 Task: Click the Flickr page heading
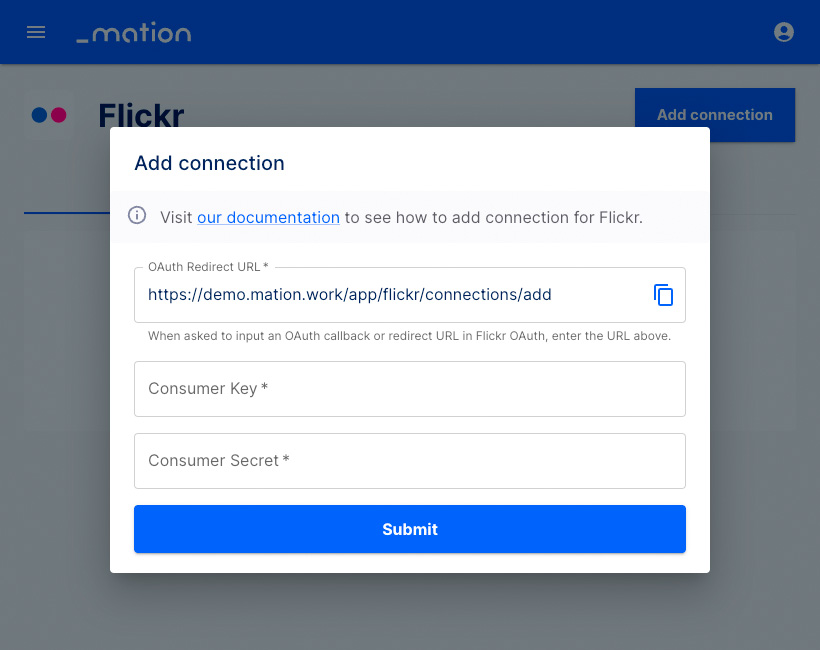(x=141, y=112)
